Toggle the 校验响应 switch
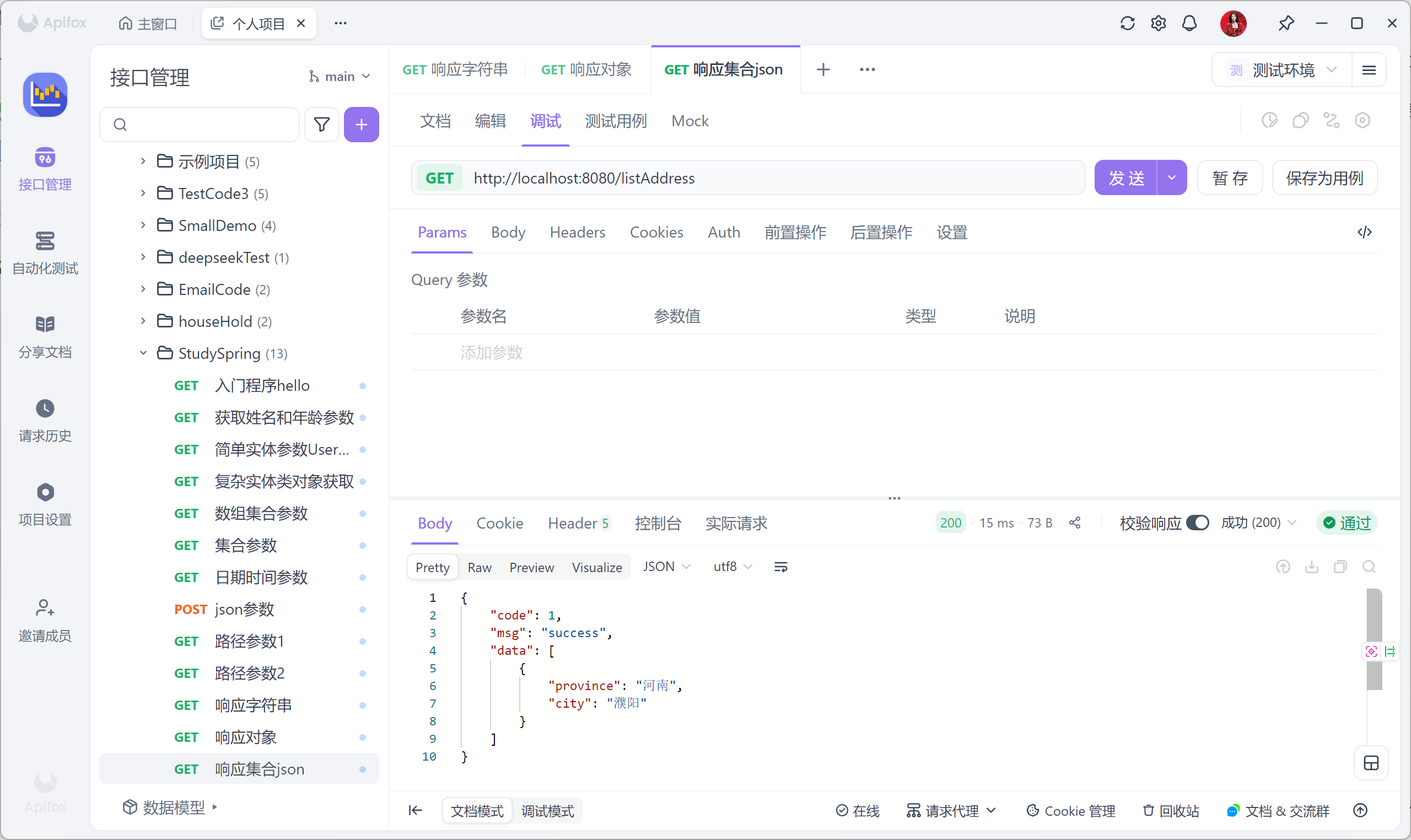This screenshot has height=840, width=1411. click(x=1197, y=523)
